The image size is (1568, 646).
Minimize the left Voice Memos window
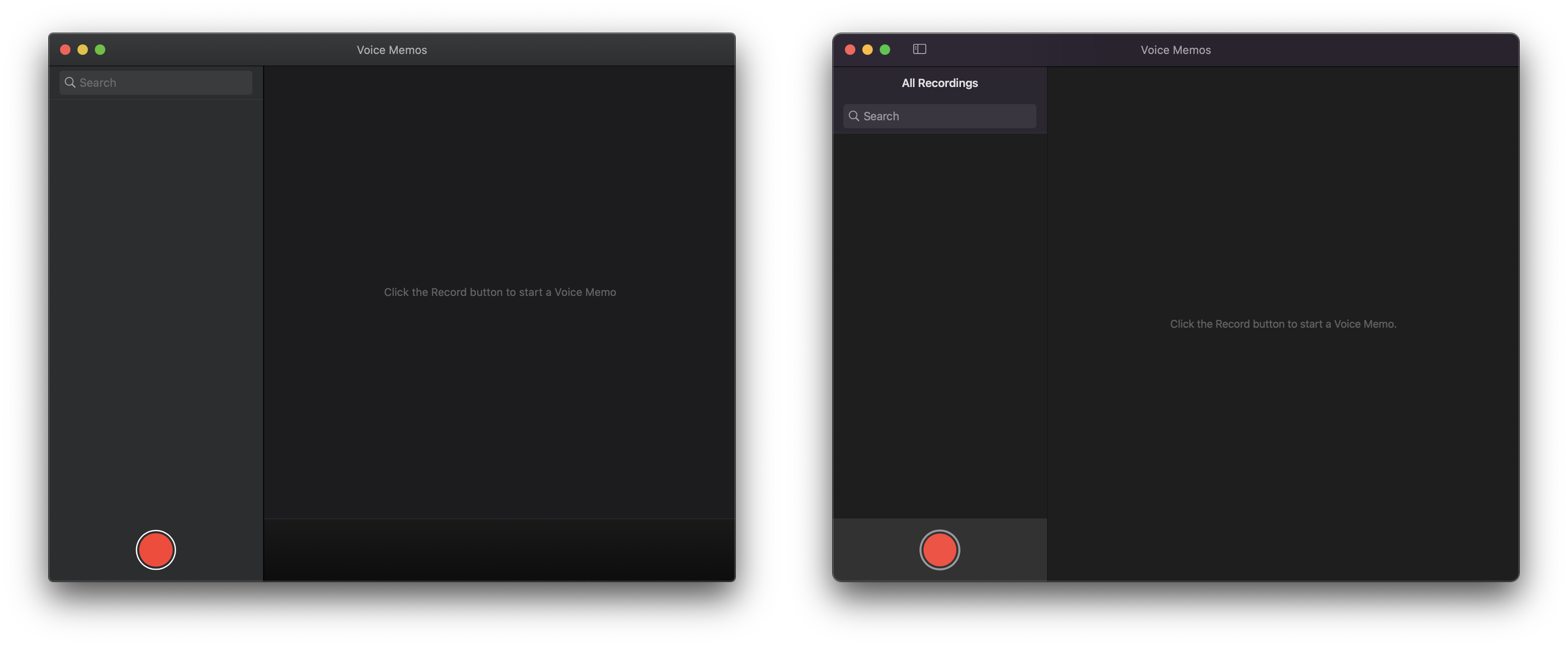point(83,49)
